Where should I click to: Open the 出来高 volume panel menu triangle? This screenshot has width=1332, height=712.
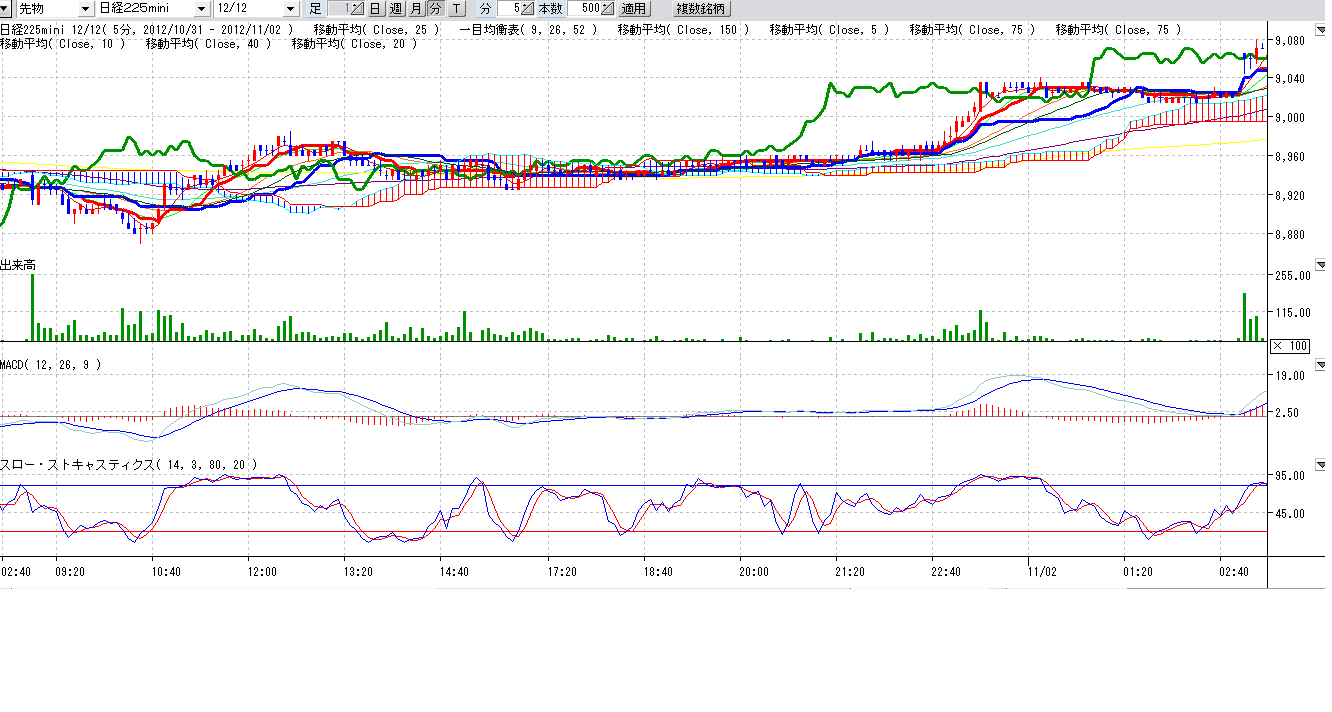point(1319,264)
